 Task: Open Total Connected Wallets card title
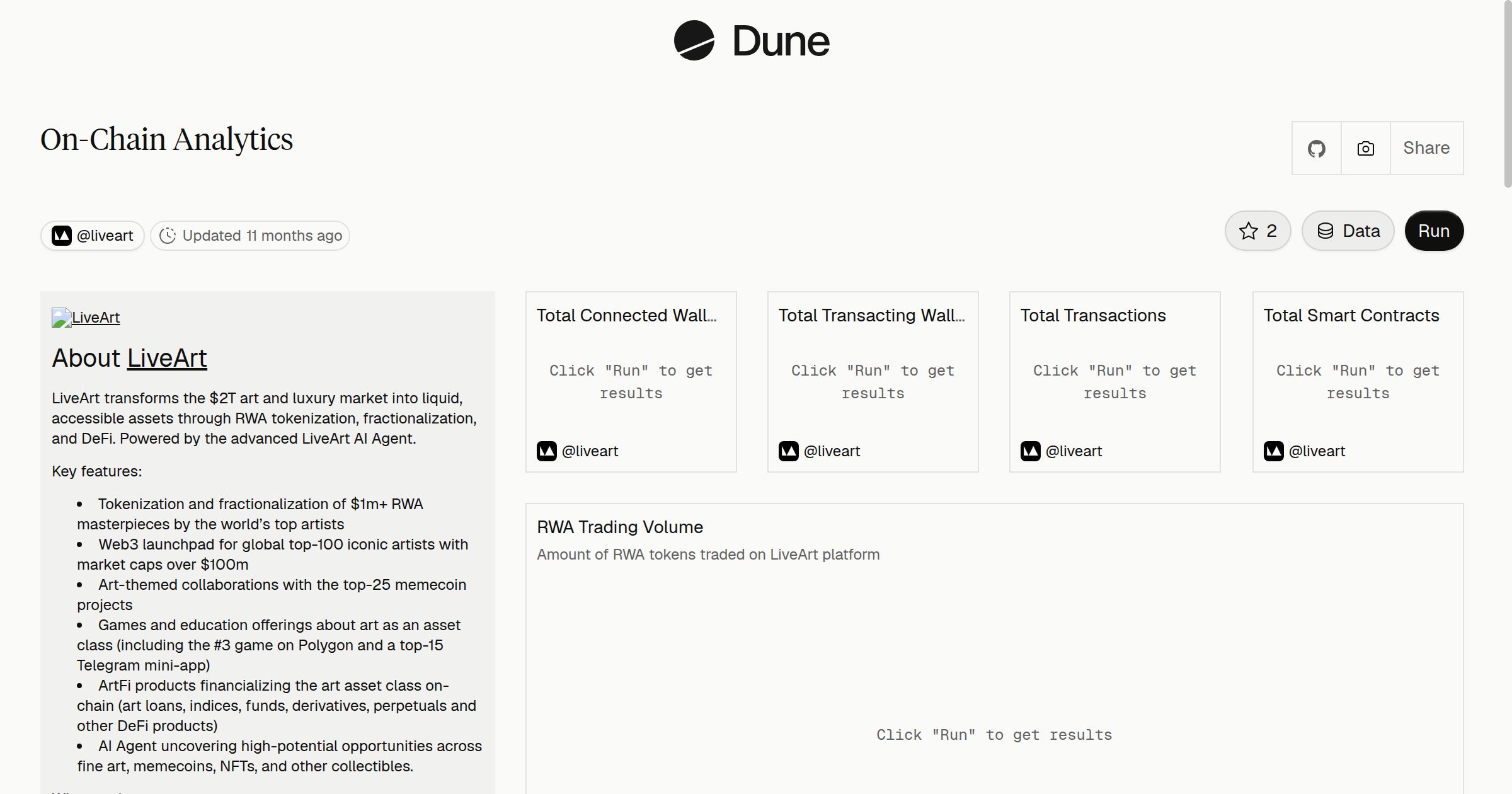[x=626, y=315]
